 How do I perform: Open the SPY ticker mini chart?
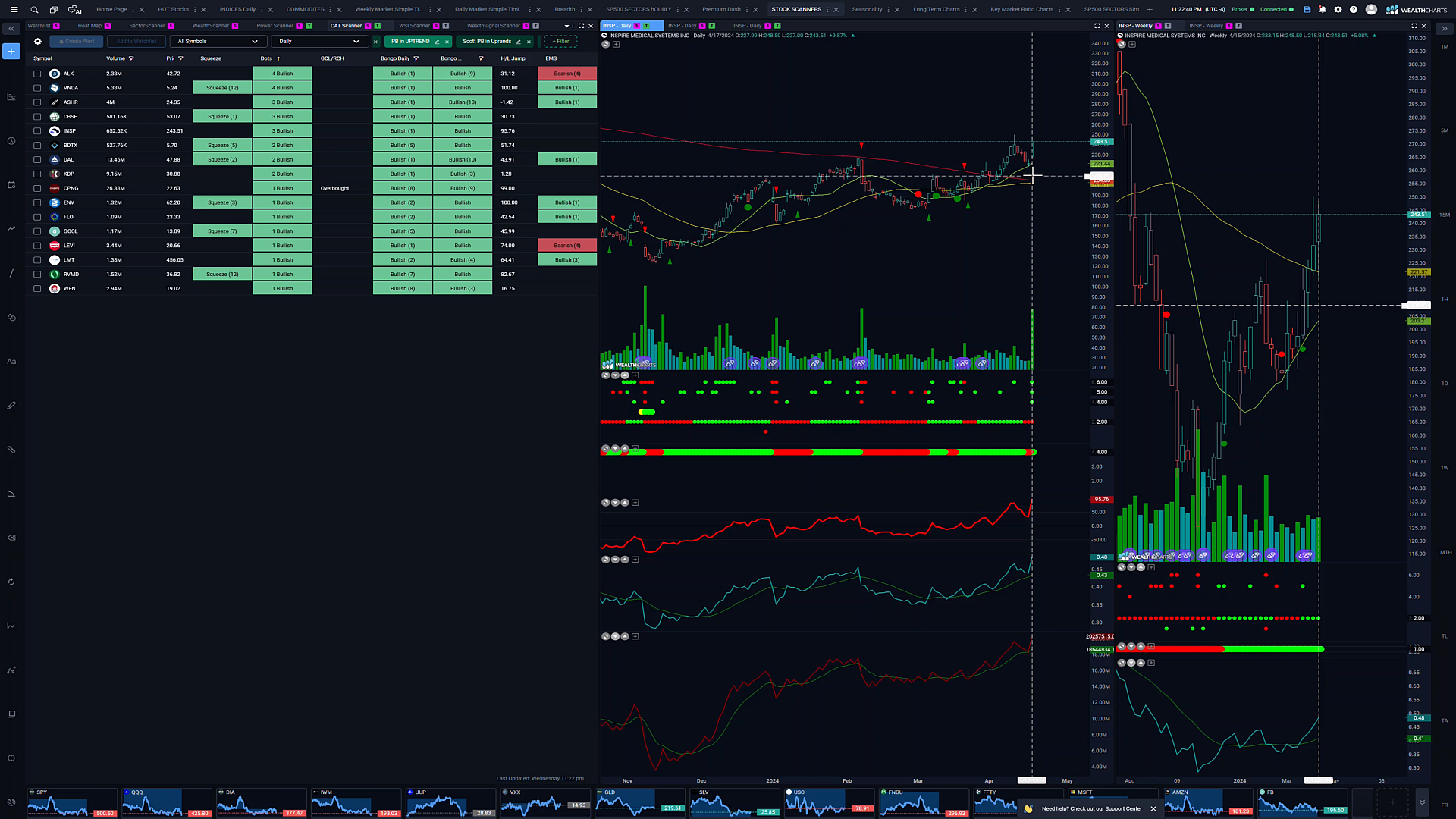pyautogui.click(x=72, y=802)
